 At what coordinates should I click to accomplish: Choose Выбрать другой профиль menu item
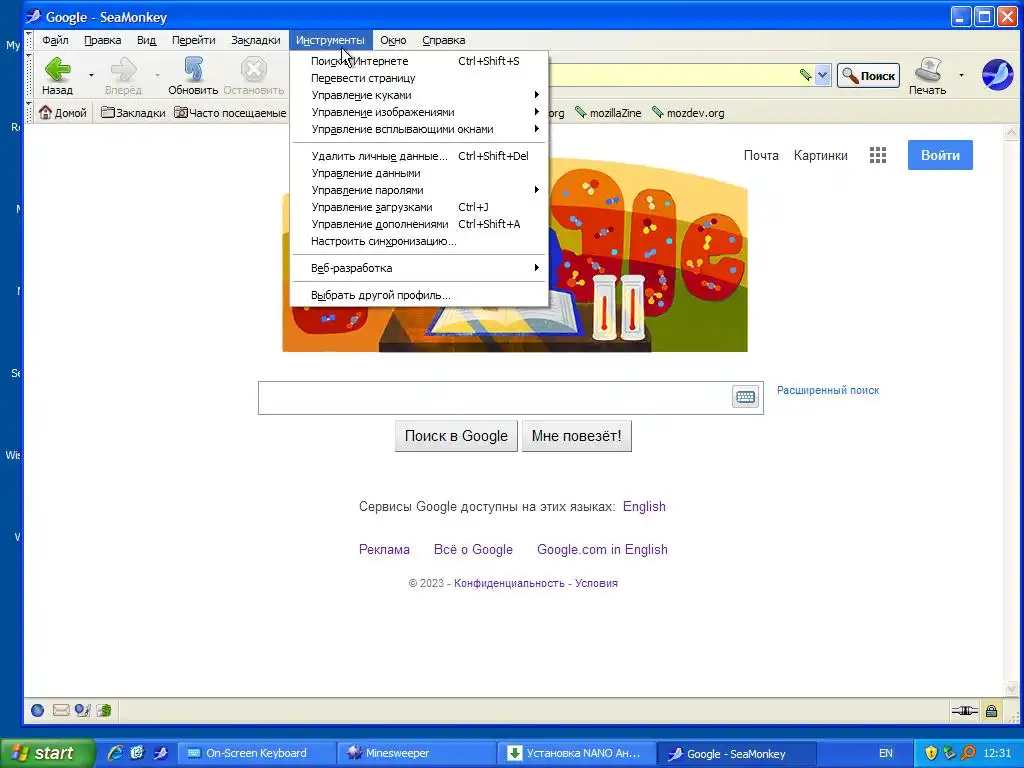(x=419, y=295)
